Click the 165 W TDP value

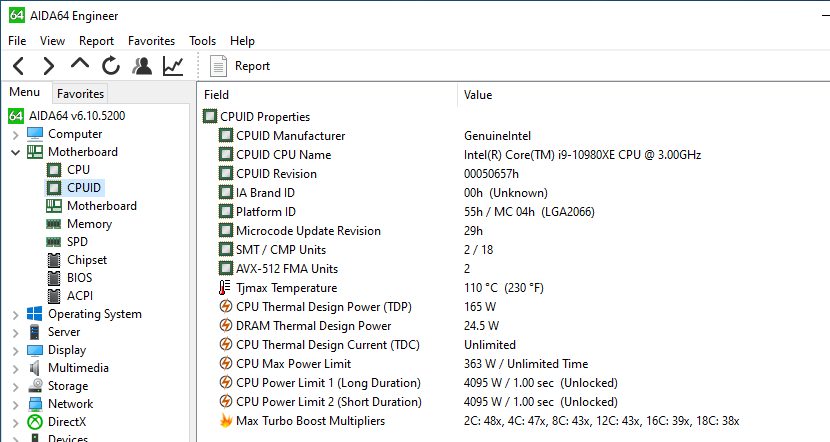pos(480,307)
